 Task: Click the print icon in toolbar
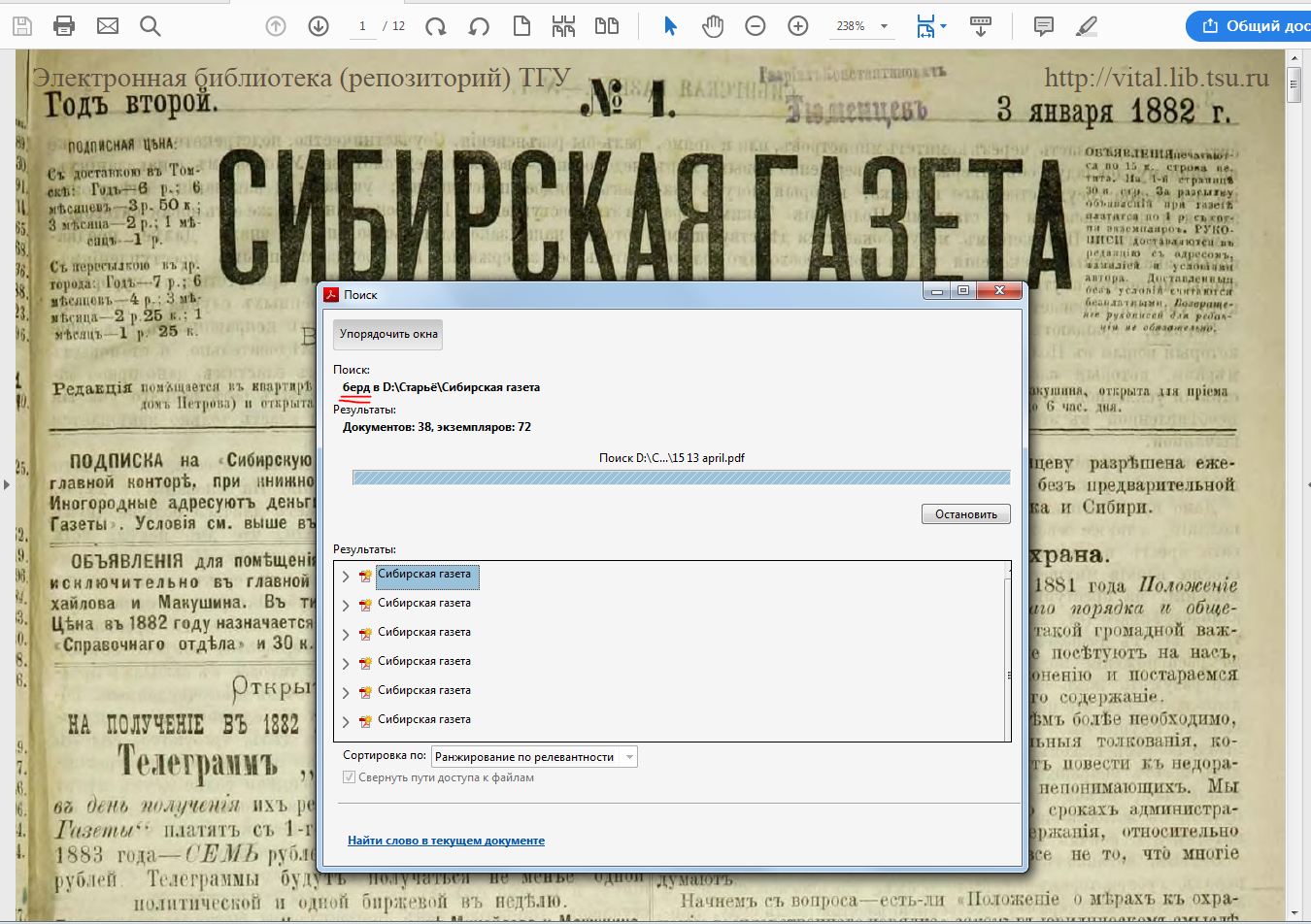click(64, 26)
